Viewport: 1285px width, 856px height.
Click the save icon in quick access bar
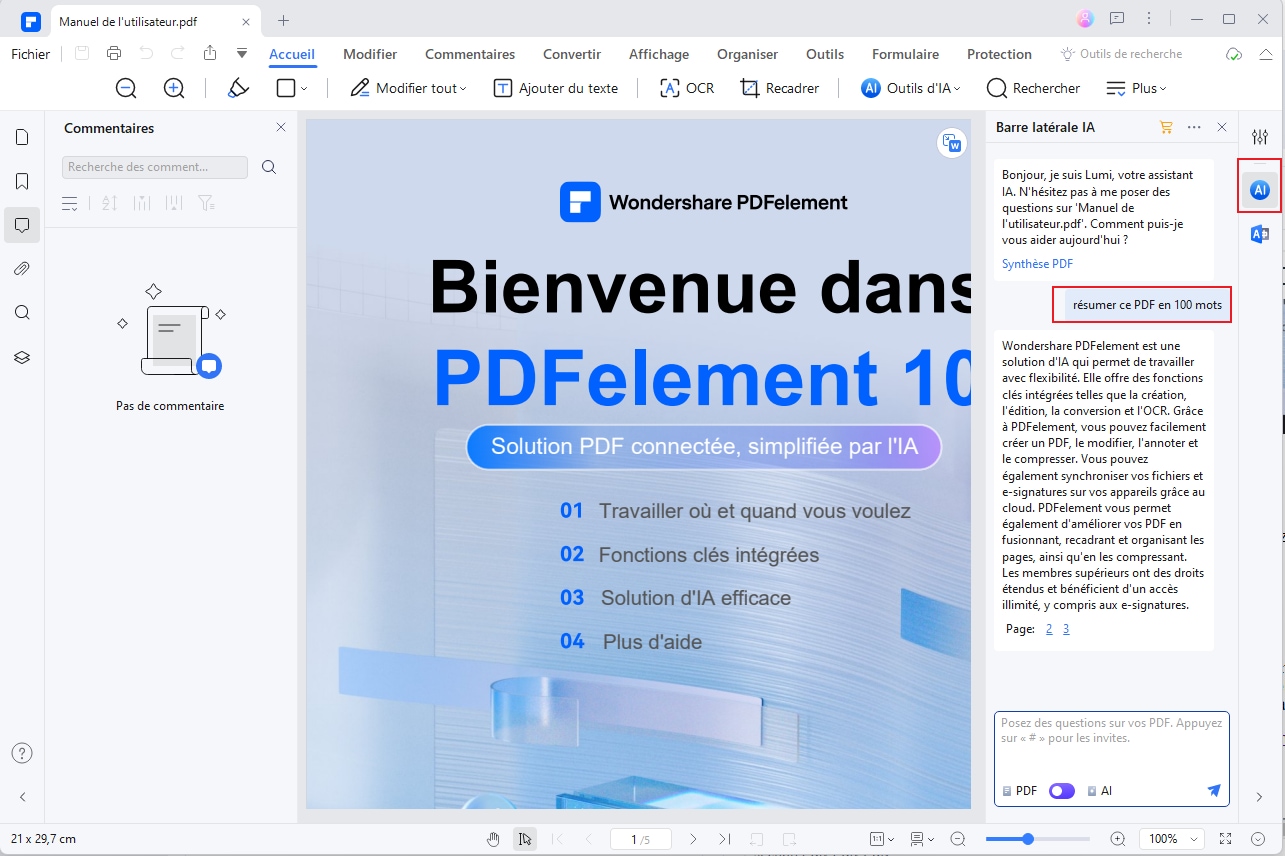pyautogui.click(x=82, y=53)
